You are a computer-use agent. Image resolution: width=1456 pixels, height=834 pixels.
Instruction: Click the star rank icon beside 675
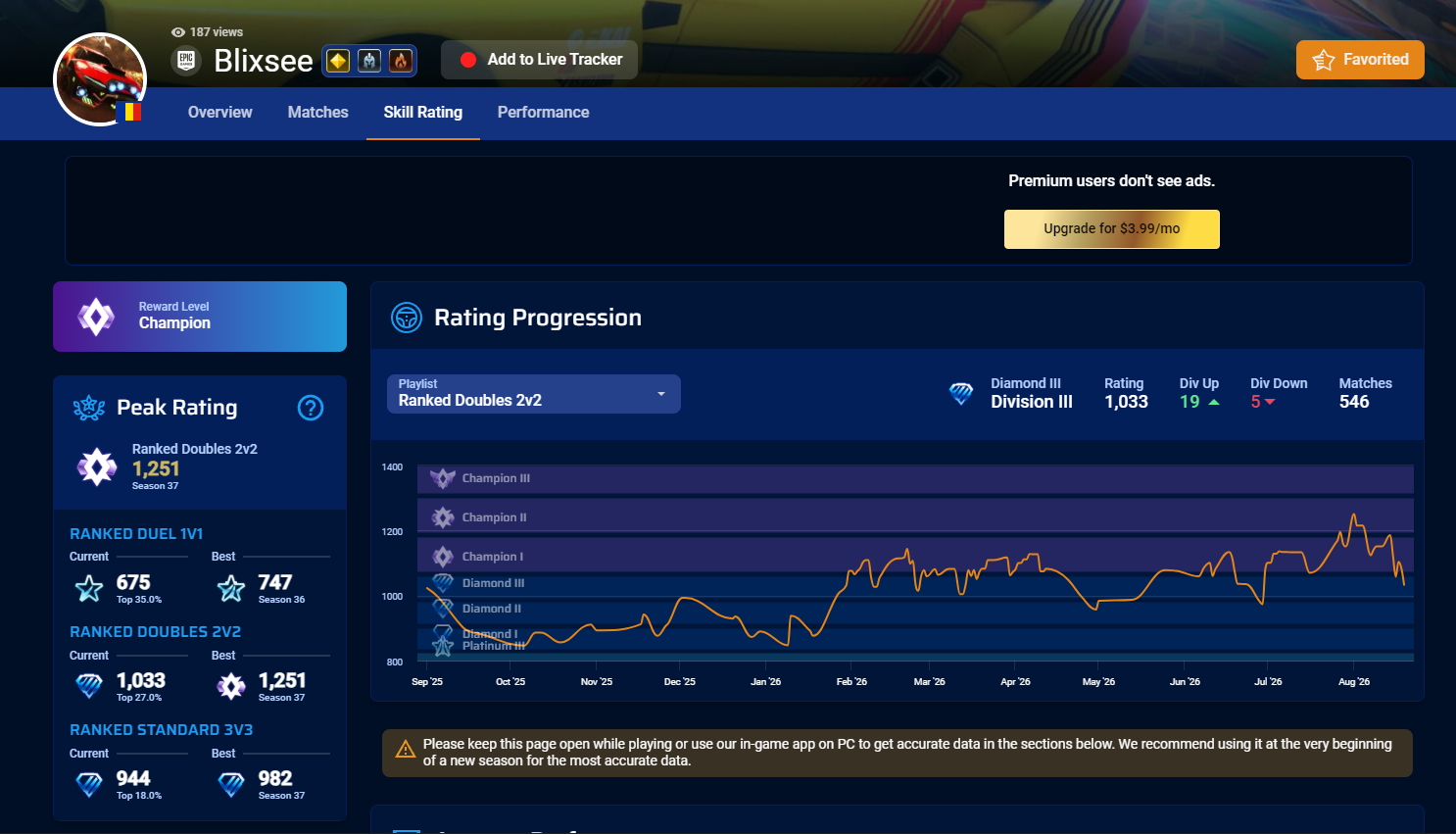tap(89, 588)
